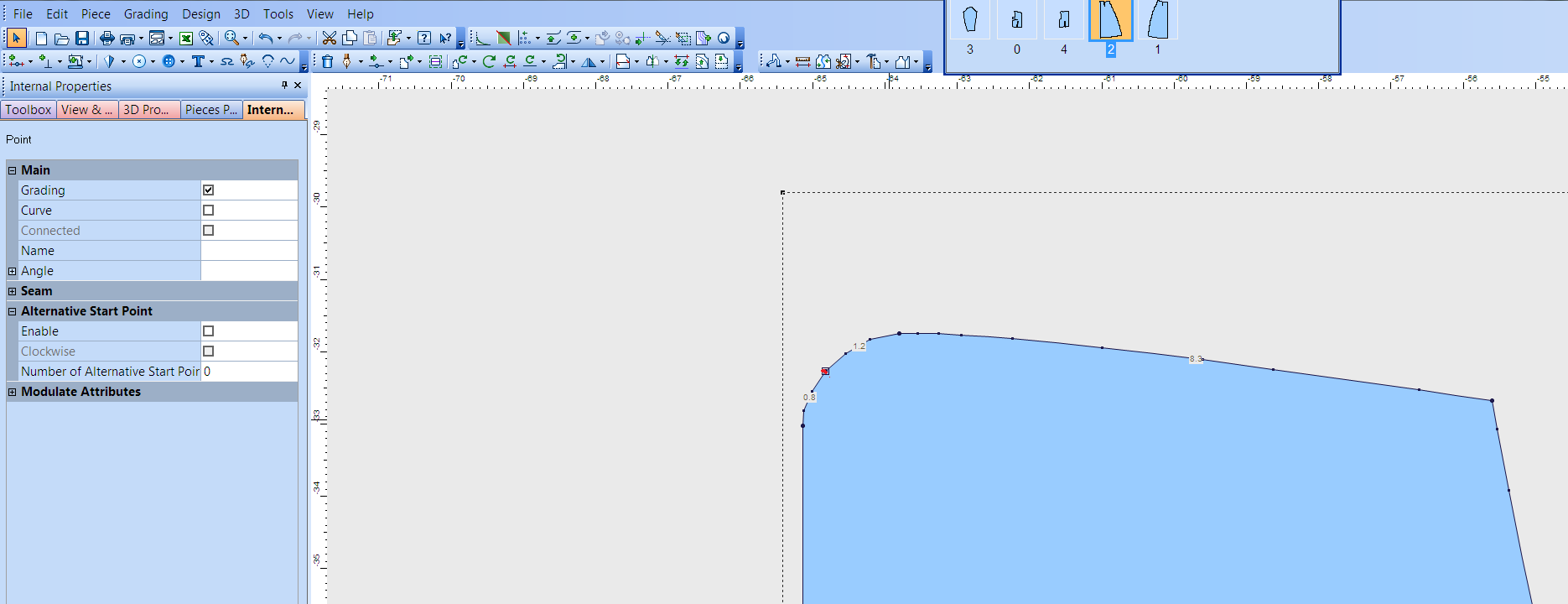Viewport: 1568px width, 604px height.
Task: Select the button placement tool
Action: pyautogui.click(x=169, y=61)
